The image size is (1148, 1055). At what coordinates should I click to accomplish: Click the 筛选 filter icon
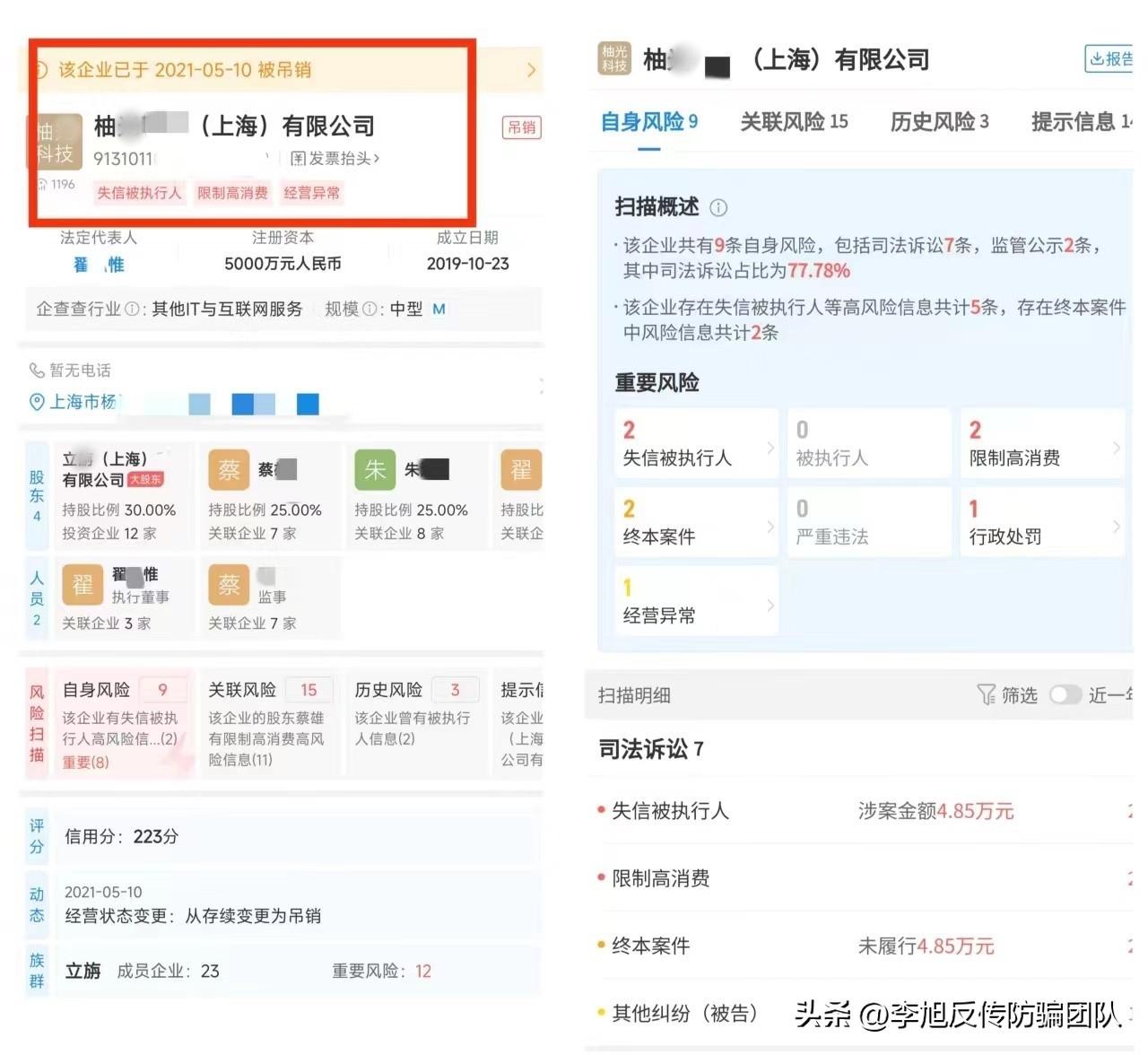tap(986, 695)
